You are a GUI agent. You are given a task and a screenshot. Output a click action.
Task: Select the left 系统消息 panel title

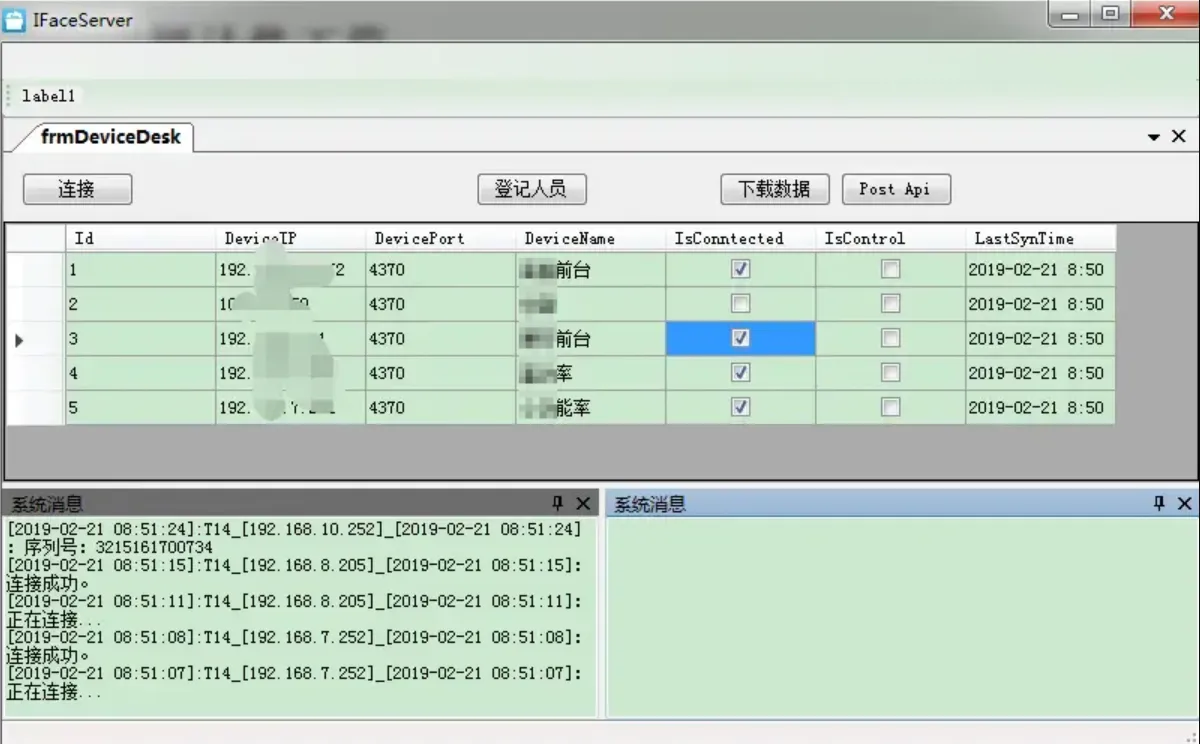[x=48, y=504]
